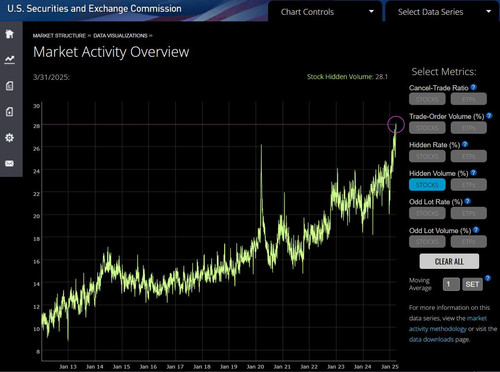Click the Jan 25 x-axis label
The image size is (500, 372).
point(390,367)
